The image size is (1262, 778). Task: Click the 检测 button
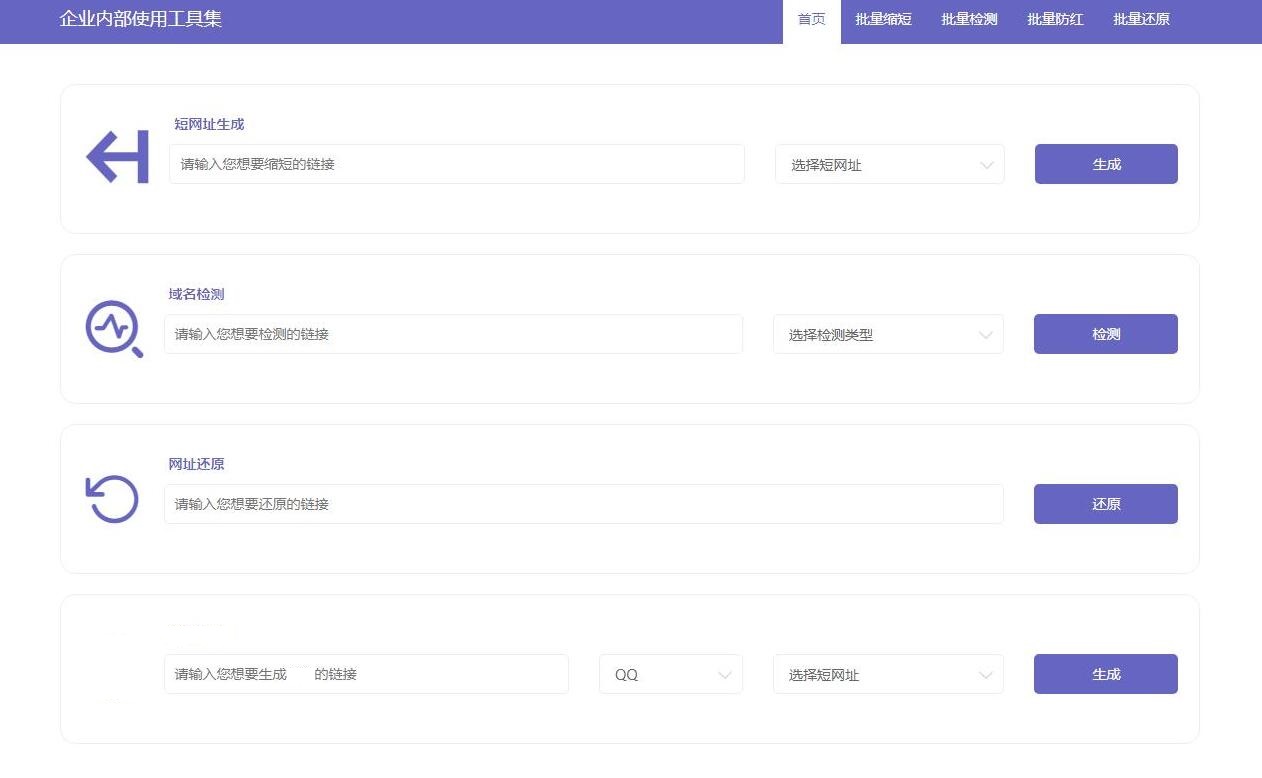click(x=1105, y=334)
